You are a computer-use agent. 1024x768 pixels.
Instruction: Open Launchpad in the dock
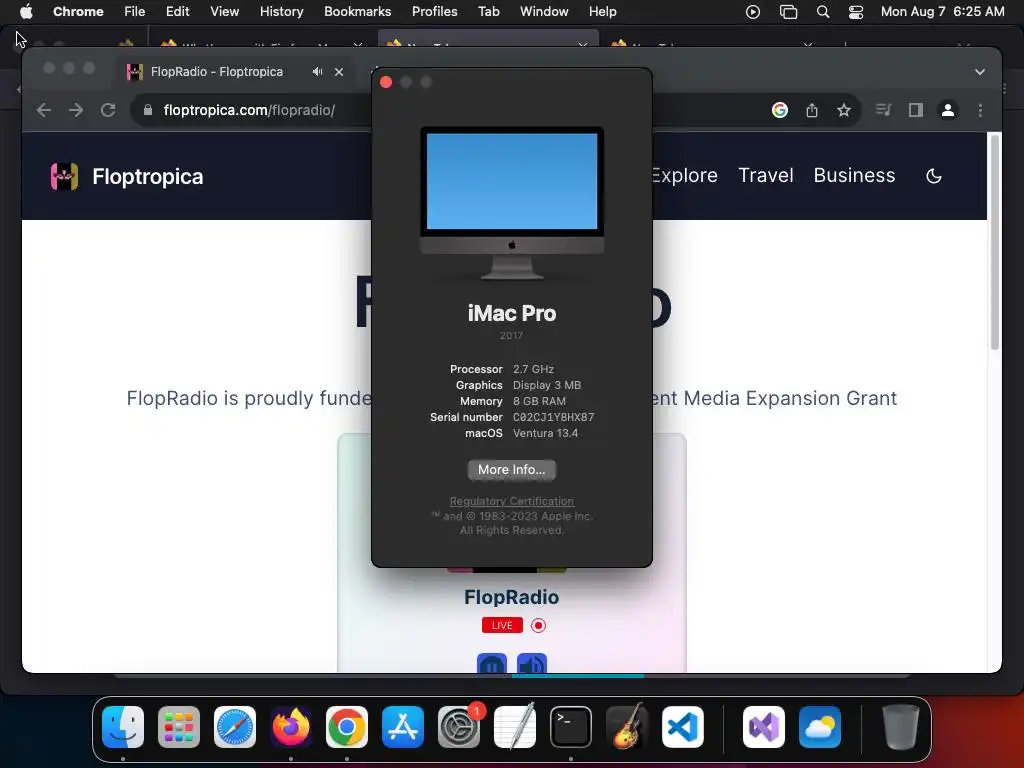click(x=179, y=727)
